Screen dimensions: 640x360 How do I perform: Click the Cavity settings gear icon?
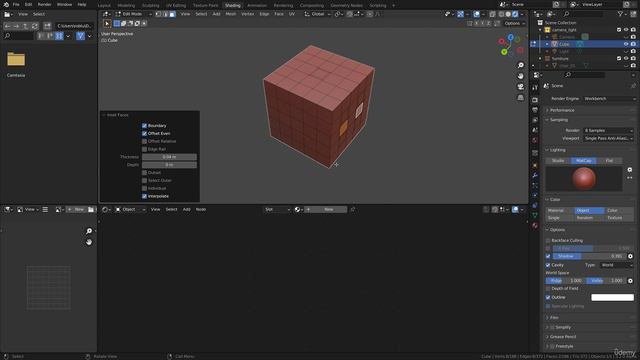(x=630, y=281)
